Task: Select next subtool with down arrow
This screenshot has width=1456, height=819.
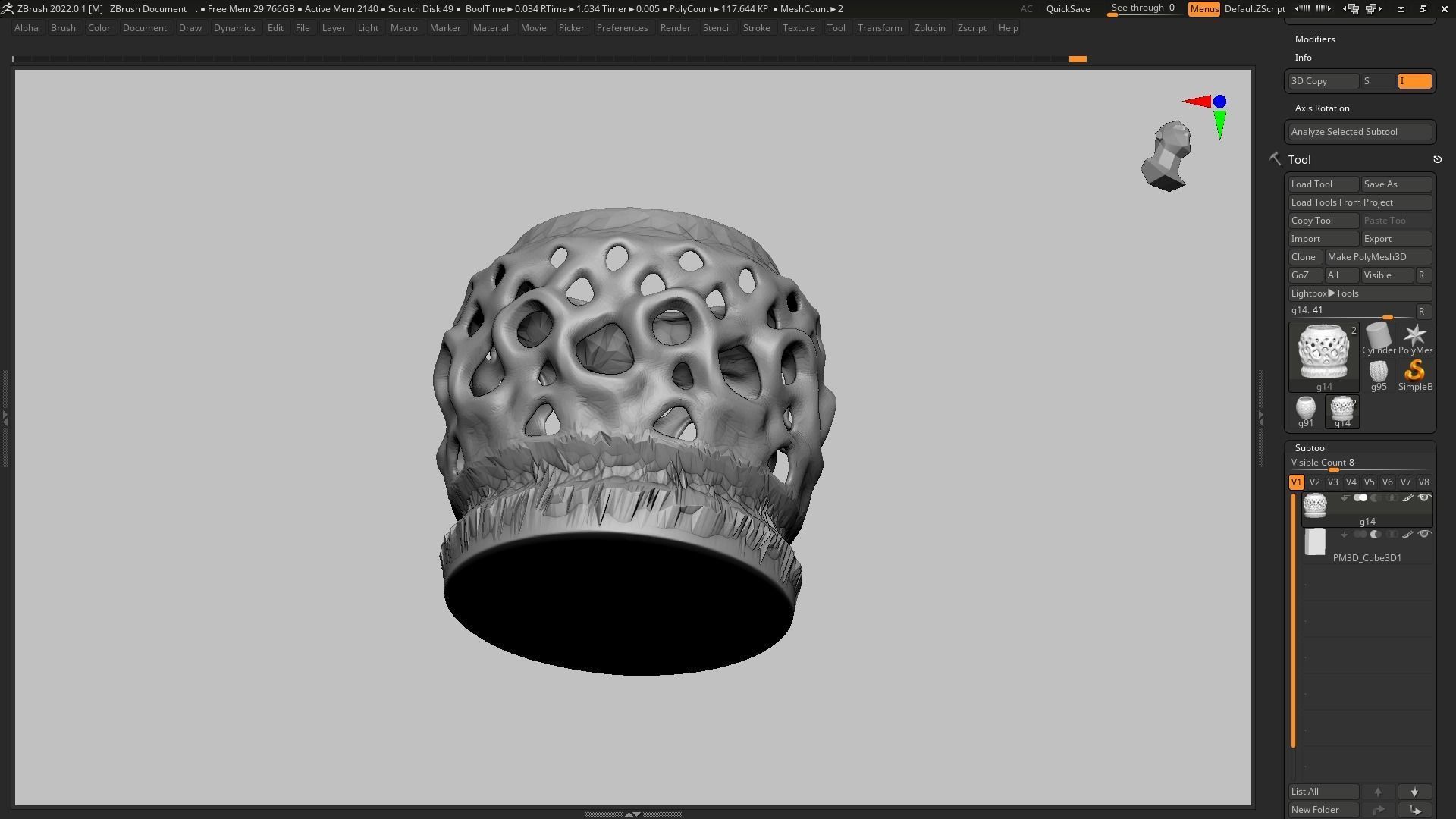Action: click(1414, 792)
